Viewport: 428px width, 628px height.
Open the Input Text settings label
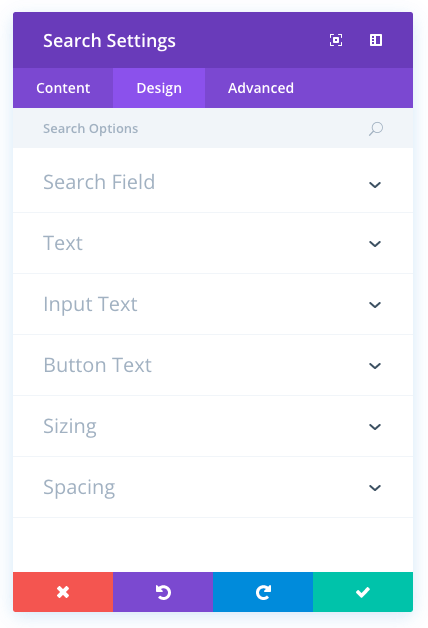coord(90,304)
